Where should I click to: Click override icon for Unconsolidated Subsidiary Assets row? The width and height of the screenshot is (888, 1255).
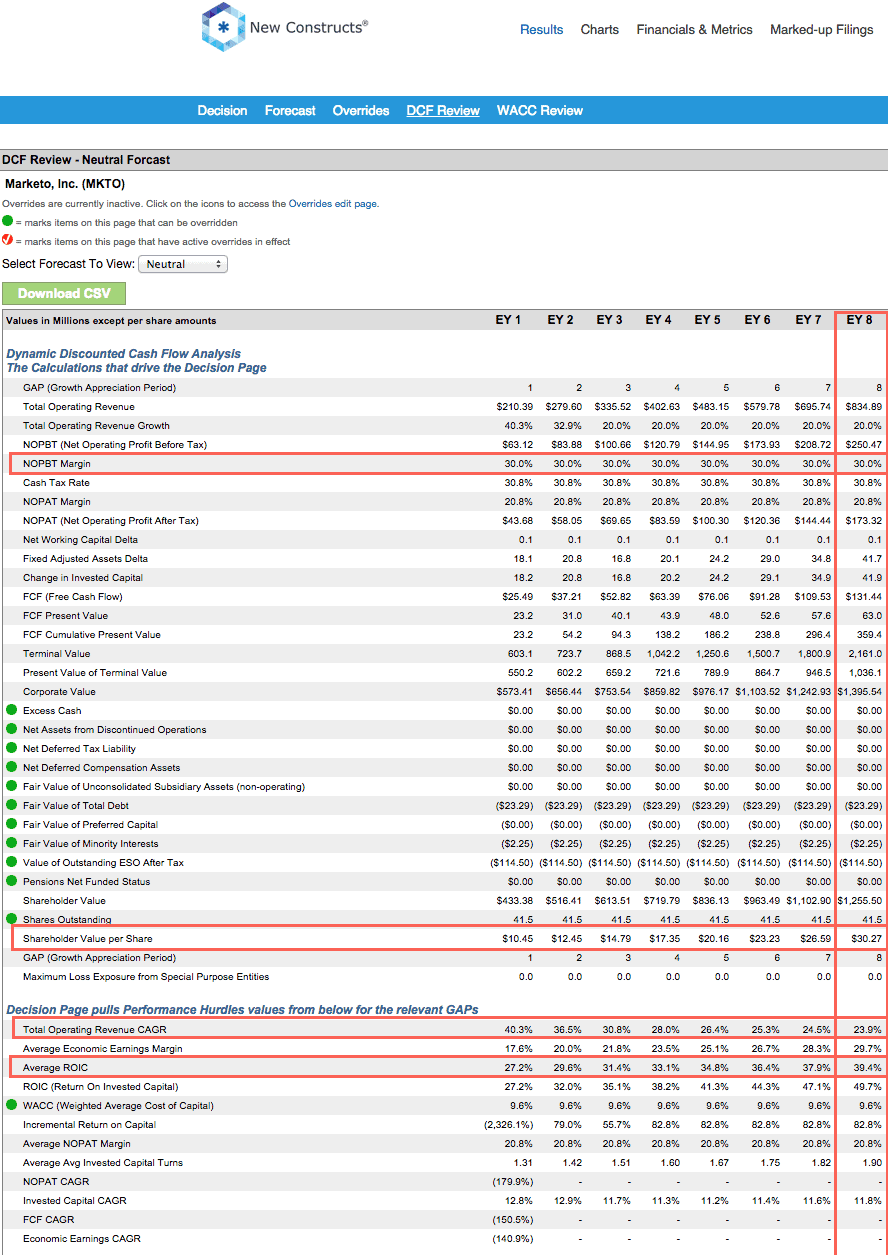[11, 787]
